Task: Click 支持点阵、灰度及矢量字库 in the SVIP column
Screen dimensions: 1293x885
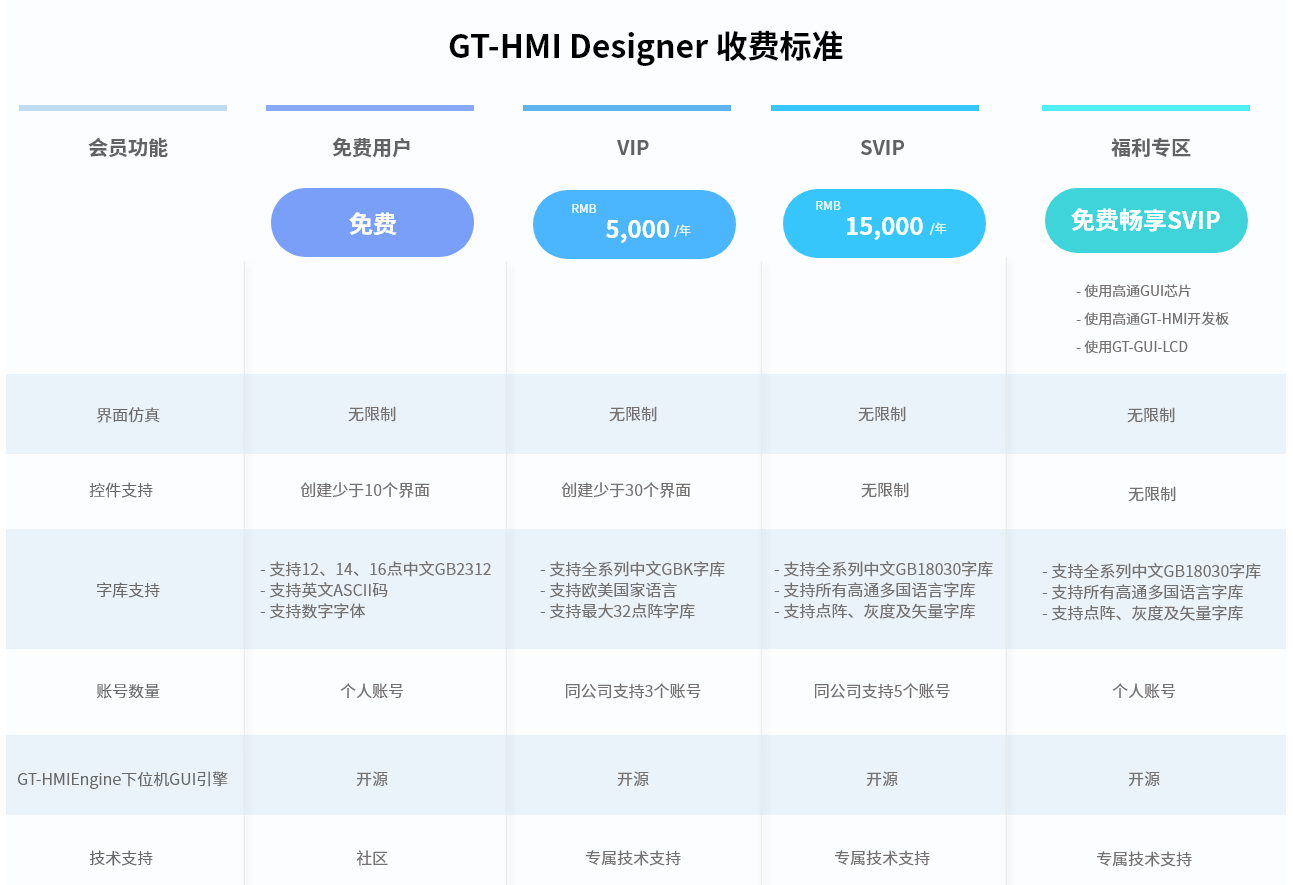Action: pos(879,611)
